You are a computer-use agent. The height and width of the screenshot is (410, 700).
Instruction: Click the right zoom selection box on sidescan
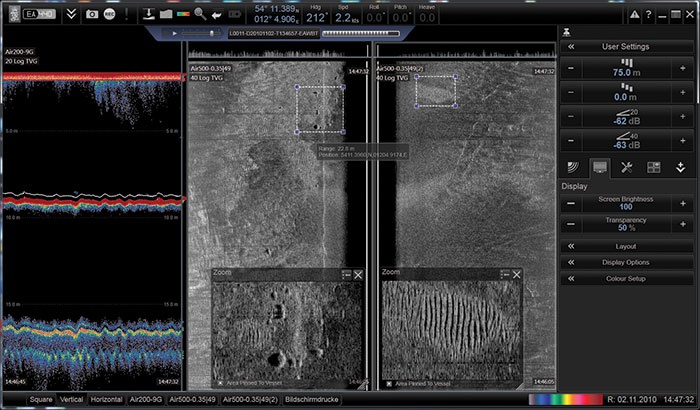(436, 91)
